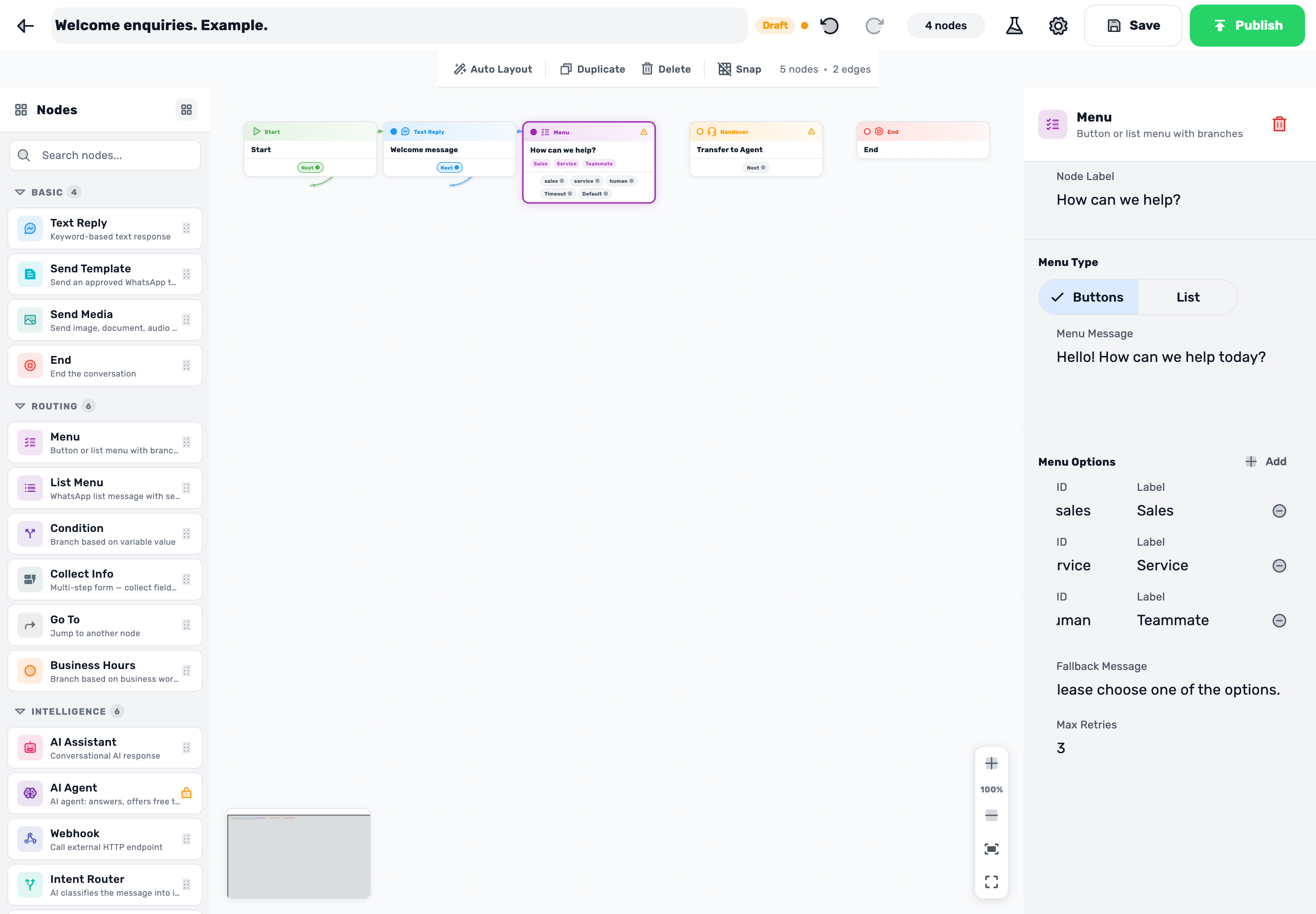Click the Search nodes field

tap(106, 155)
